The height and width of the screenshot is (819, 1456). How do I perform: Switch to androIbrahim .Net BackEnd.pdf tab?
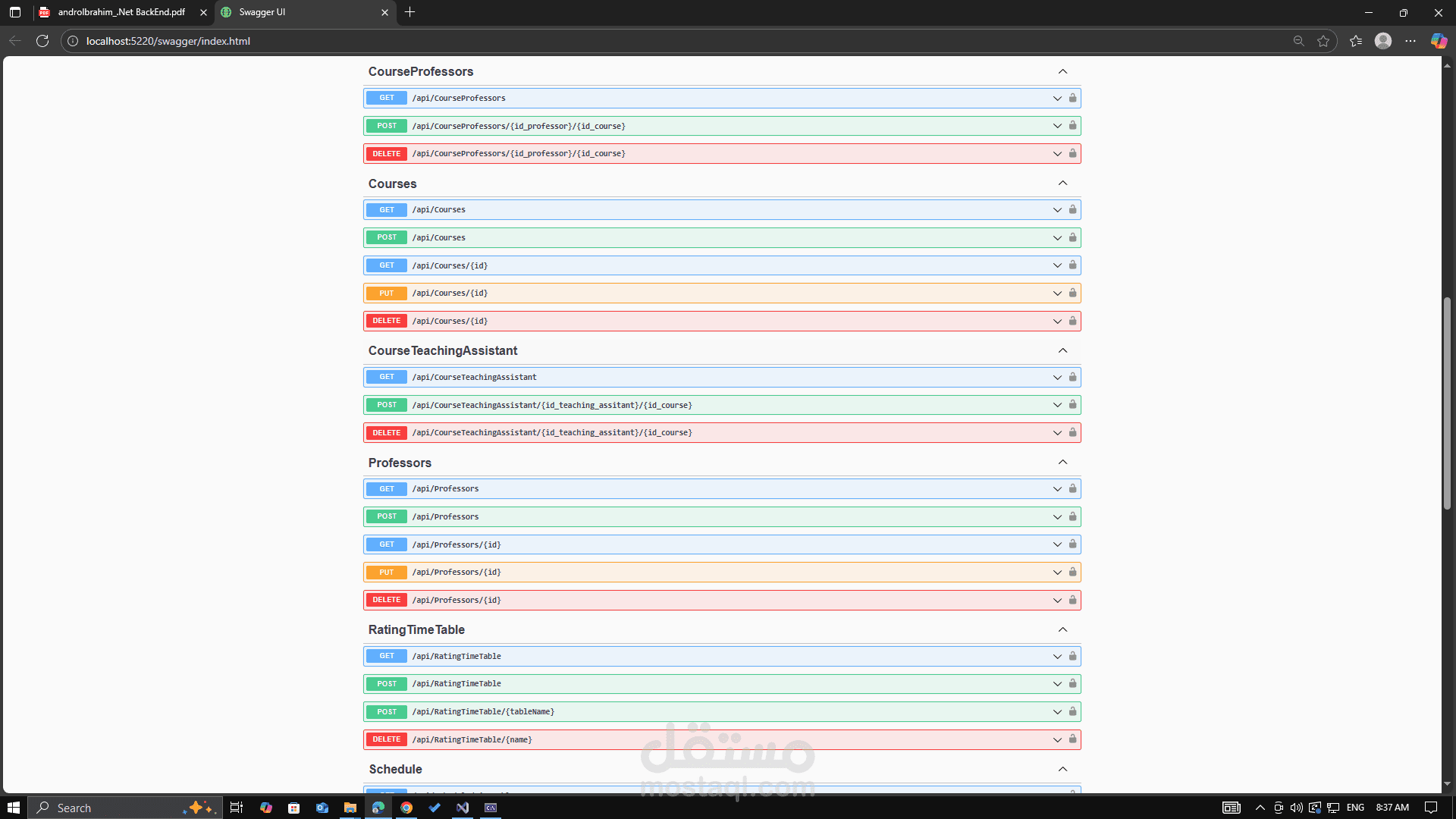121,12
